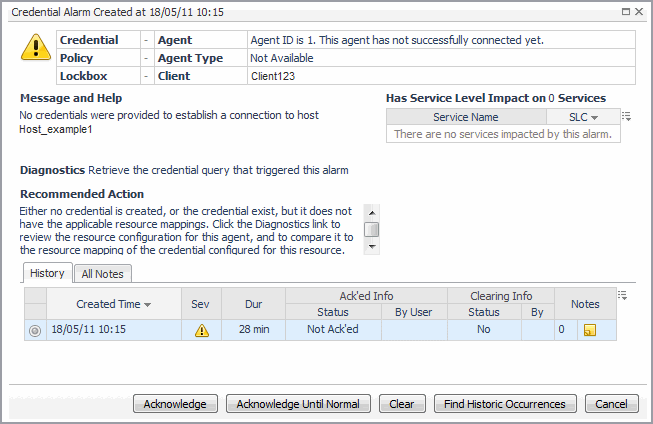Click the Ack'ed Info Status header

333,312
